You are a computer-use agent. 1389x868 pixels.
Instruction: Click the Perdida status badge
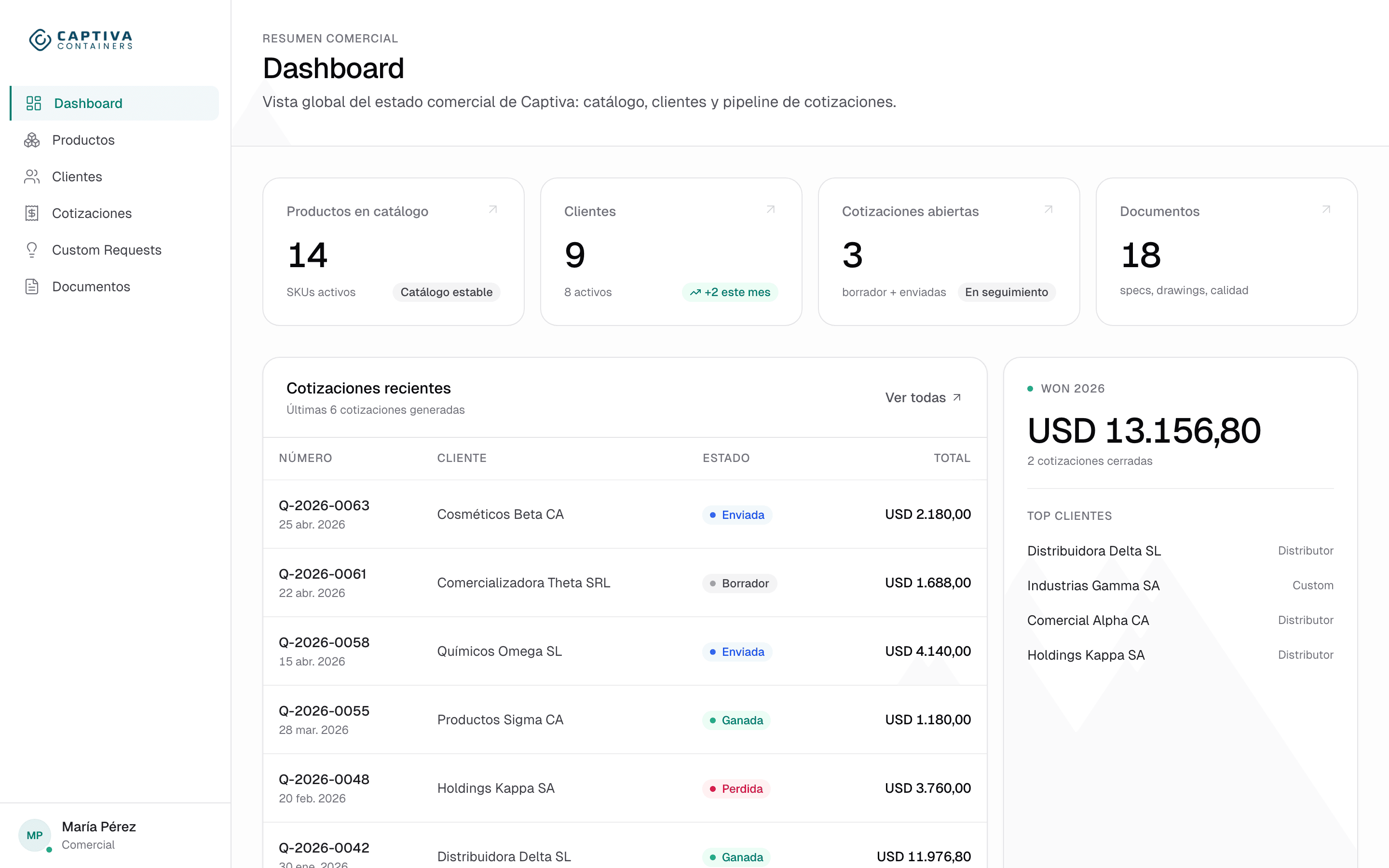736,789
